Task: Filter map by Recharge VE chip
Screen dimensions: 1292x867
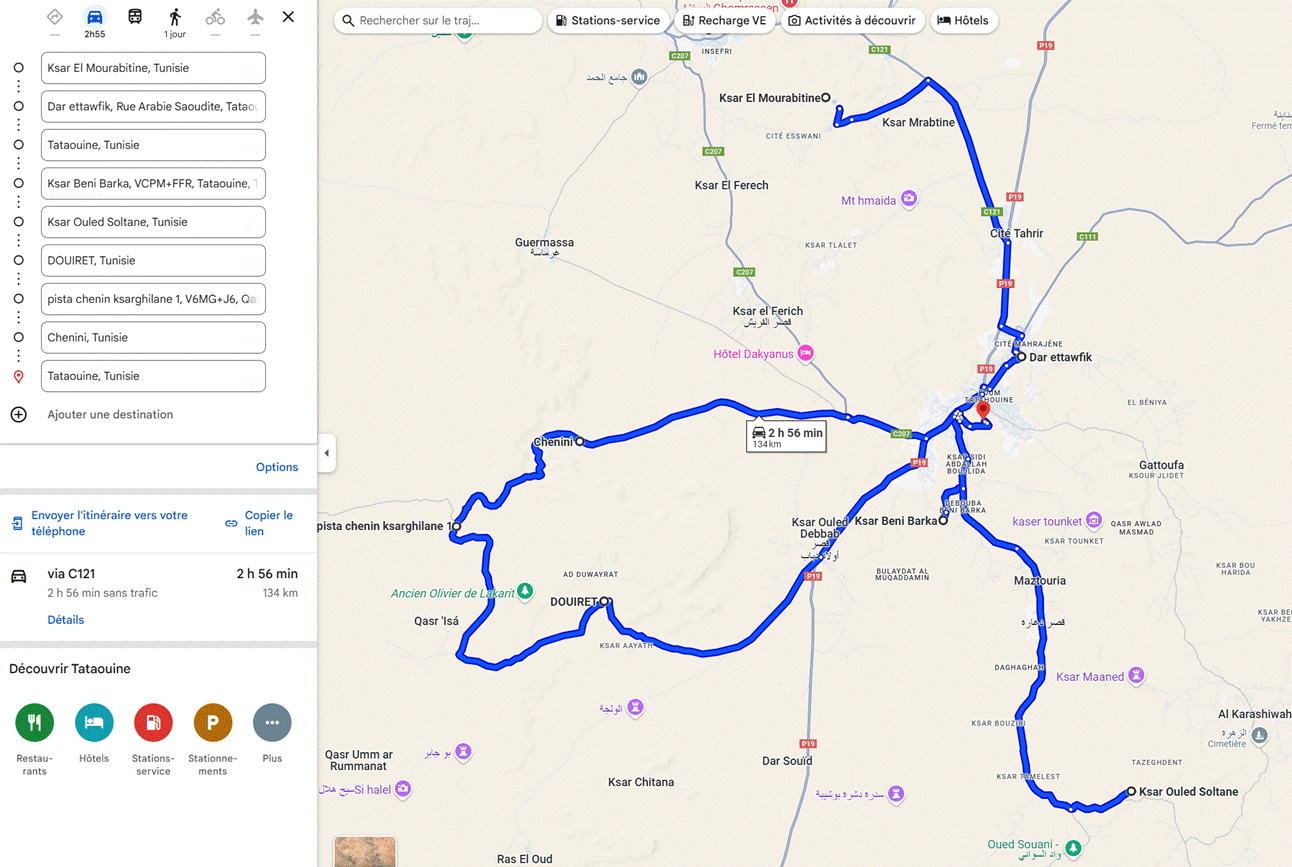Action: (x=724, y=20)
